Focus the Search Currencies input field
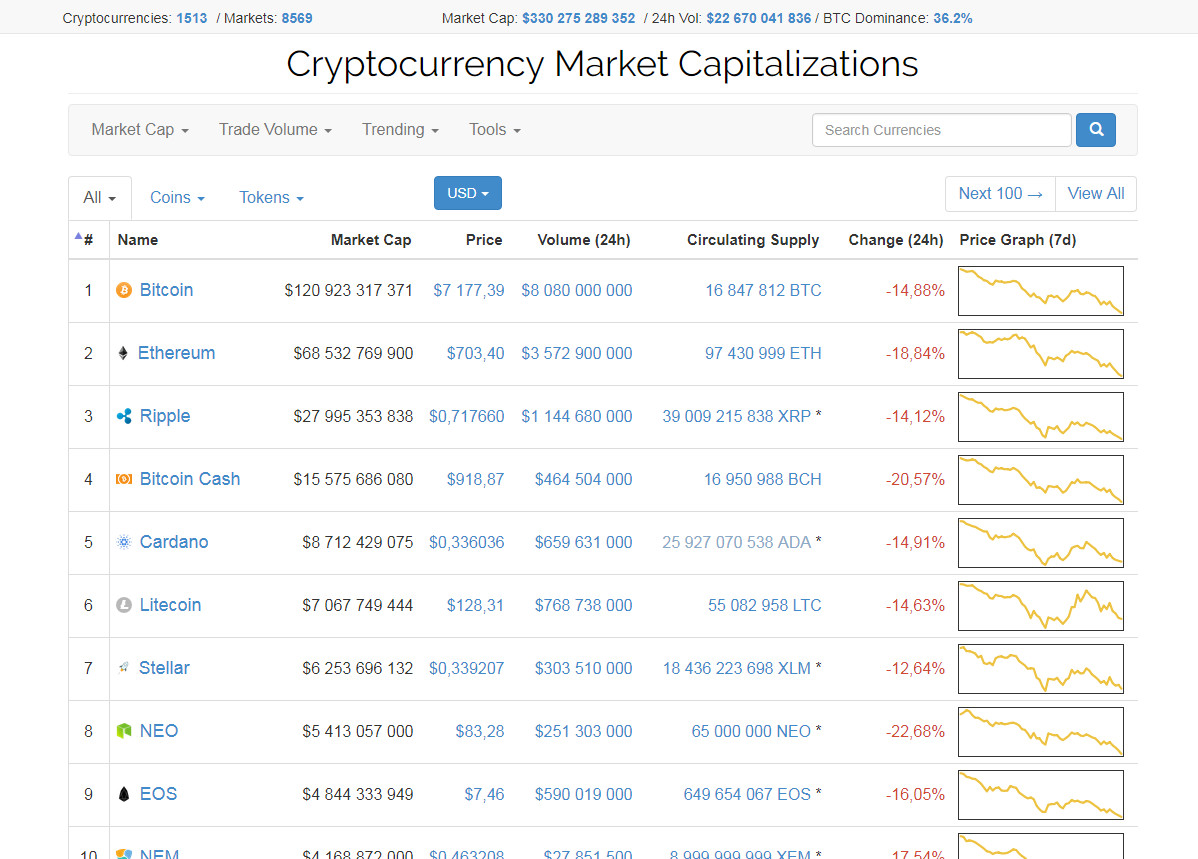This screenshot has width=1198, height=859. click(941, 130)
